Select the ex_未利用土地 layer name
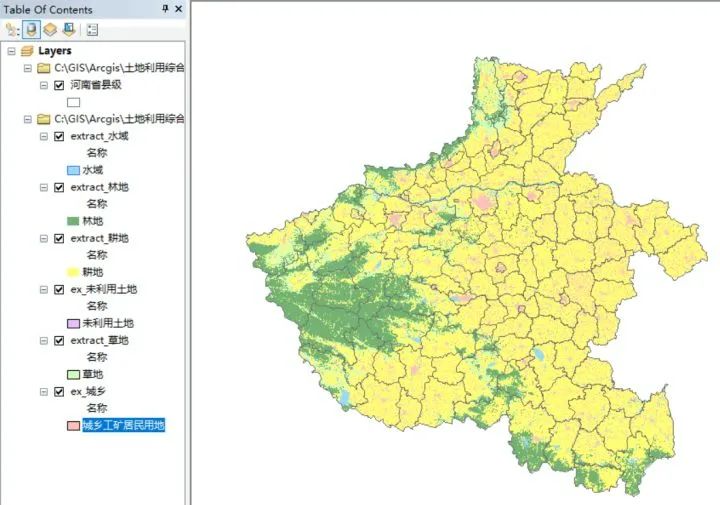 pyautogui.click(x=104, y=289)
